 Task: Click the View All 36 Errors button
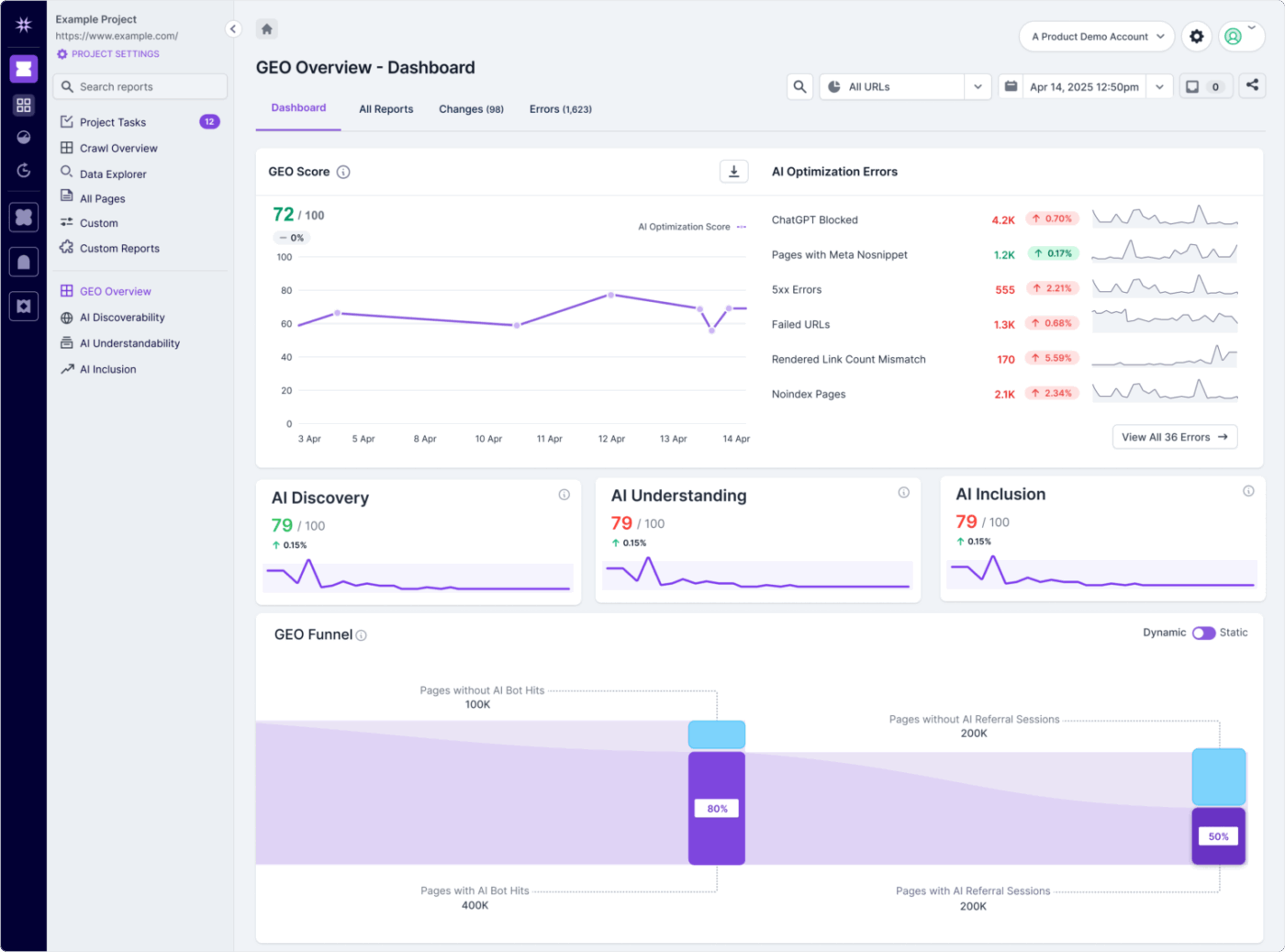click(1174, 436)
